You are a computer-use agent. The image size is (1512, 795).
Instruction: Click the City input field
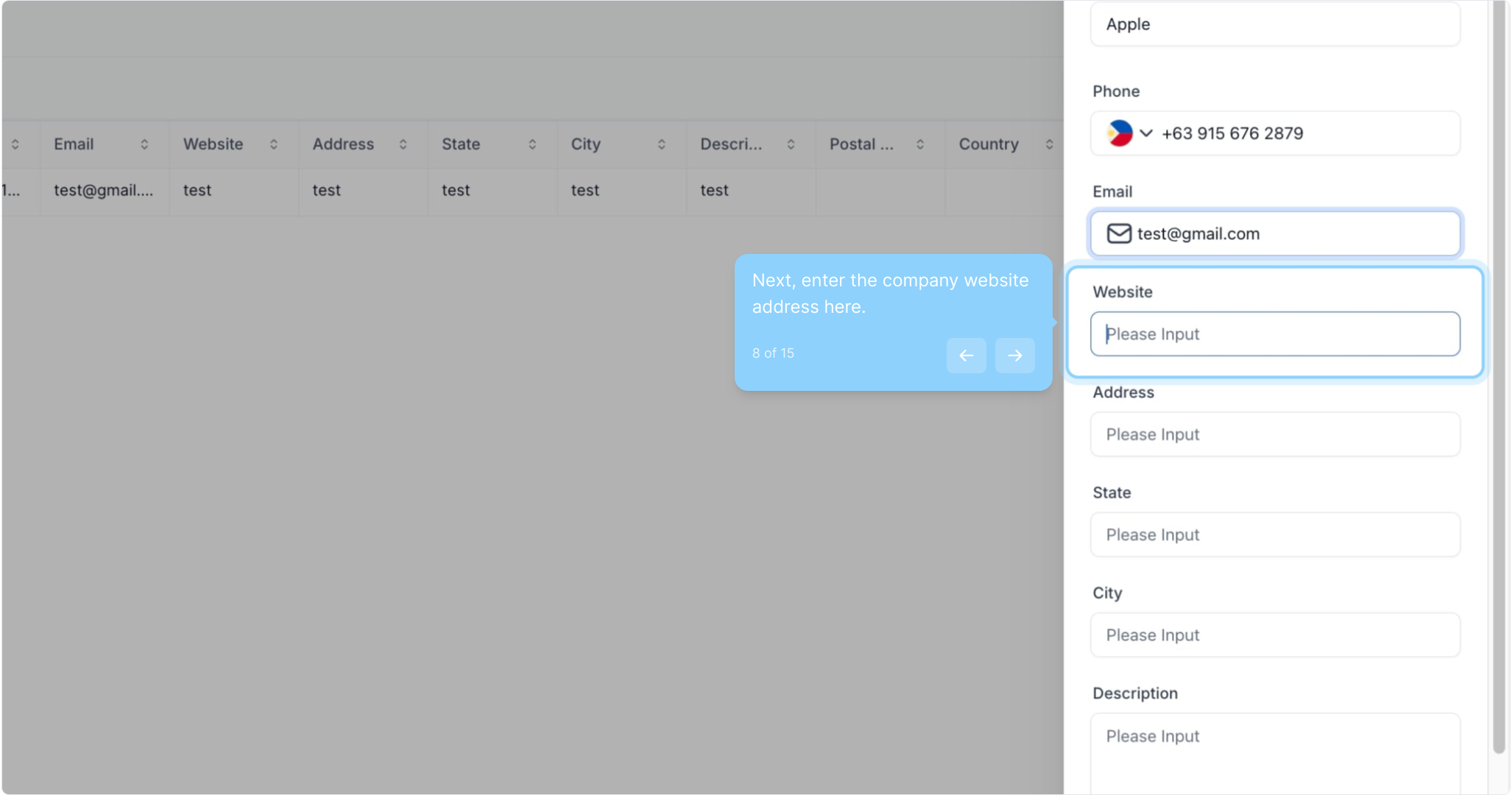pyautogui.click(x=1274, y=635)
